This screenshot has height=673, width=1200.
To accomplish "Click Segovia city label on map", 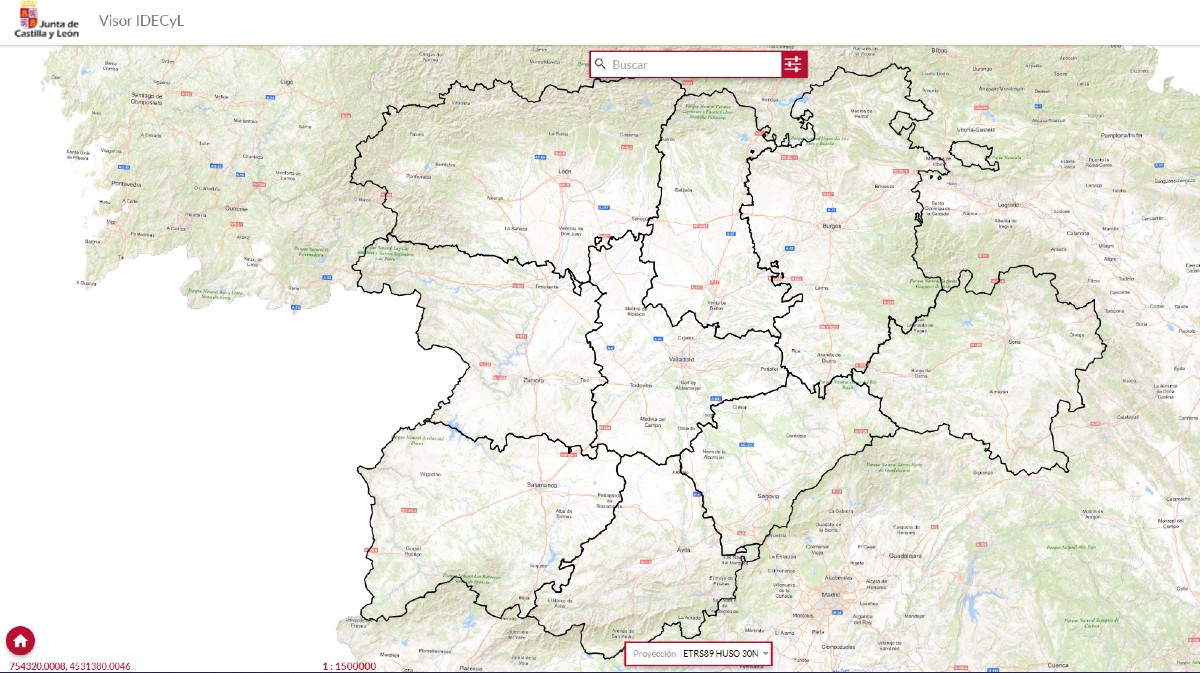I will (769, 495).
